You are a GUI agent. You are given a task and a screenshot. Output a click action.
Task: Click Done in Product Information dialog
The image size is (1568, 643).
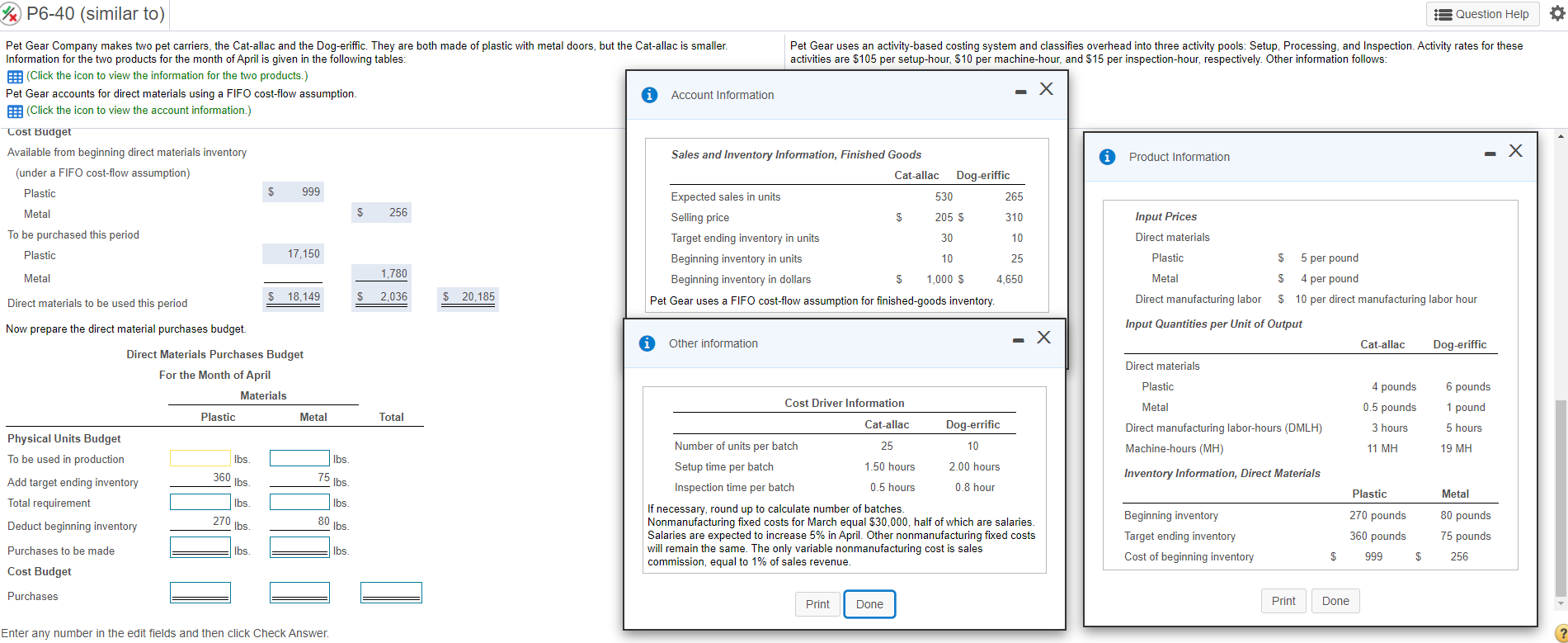(x=1335, y=601)
